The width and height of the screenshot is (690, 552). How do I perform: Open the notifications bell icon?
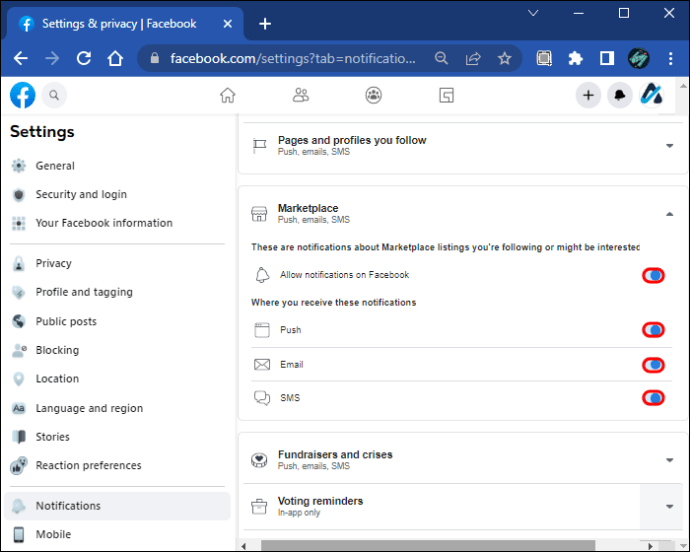click(x=620, y=95)
